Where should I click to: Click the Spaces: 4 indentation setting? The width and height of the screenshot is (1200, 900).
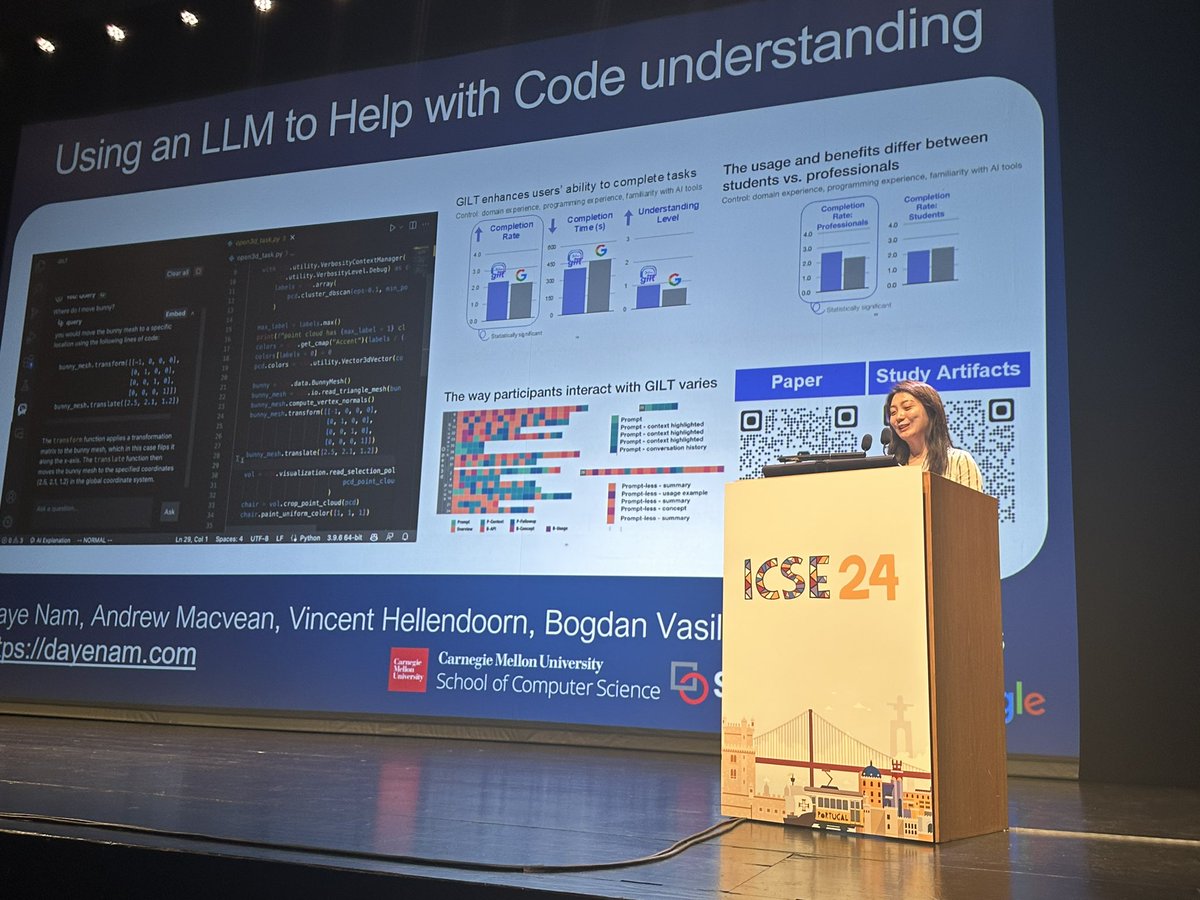229,537
